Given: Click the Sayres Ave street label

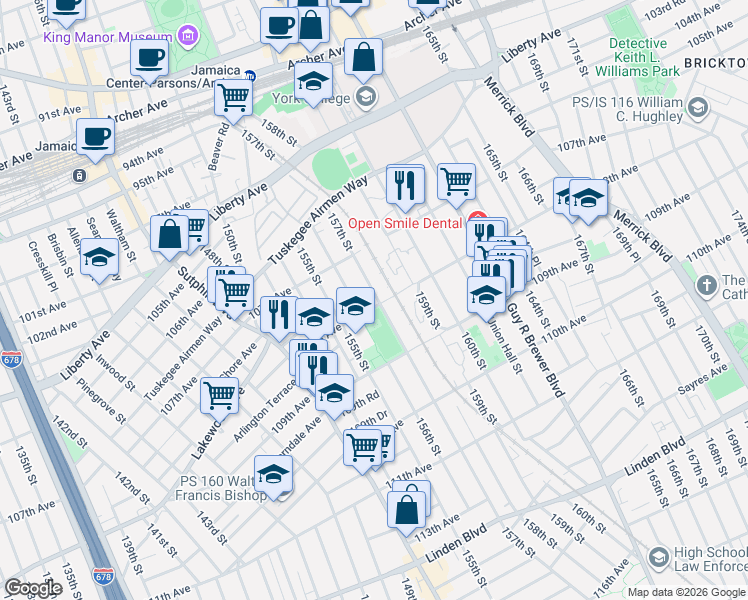Looking at the screenshot, I should [703, 379].
